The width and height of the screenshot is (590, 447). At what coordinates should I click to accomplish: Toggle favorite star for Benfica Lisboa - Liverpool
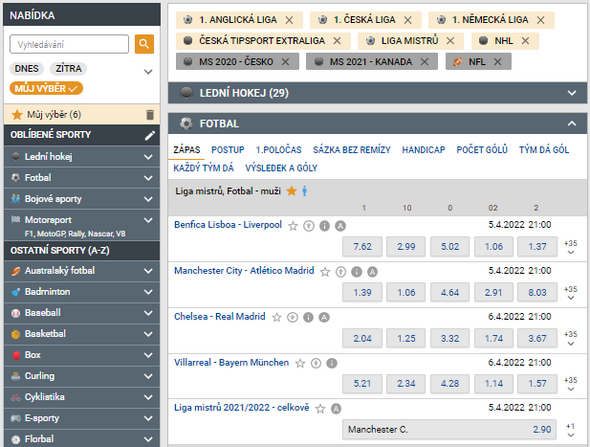(x=293, y=226)
